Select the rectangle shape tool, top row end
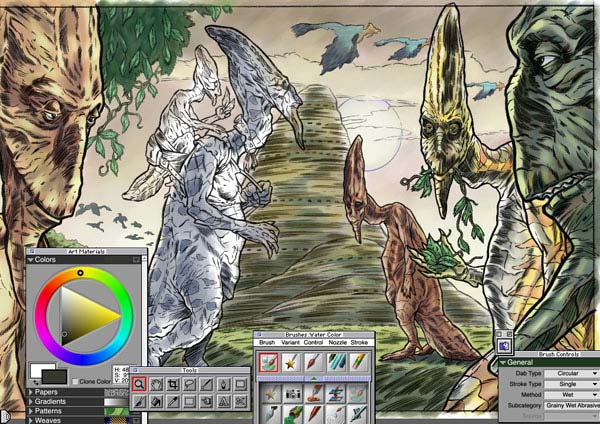The height and width of the screenshot is (424, 600). tap(240, 384)
